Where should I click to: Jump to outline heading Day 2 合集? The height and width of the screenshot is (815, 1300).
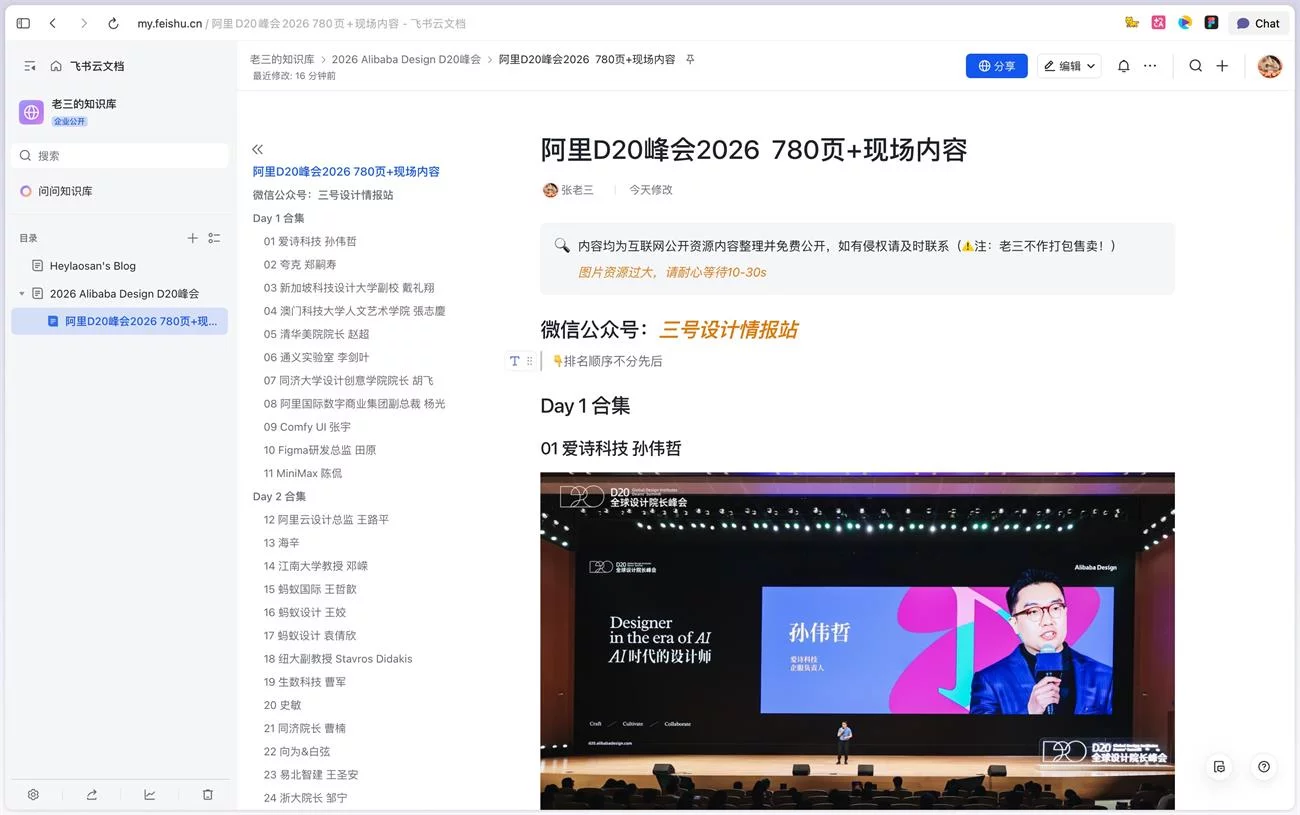[280, 496]
